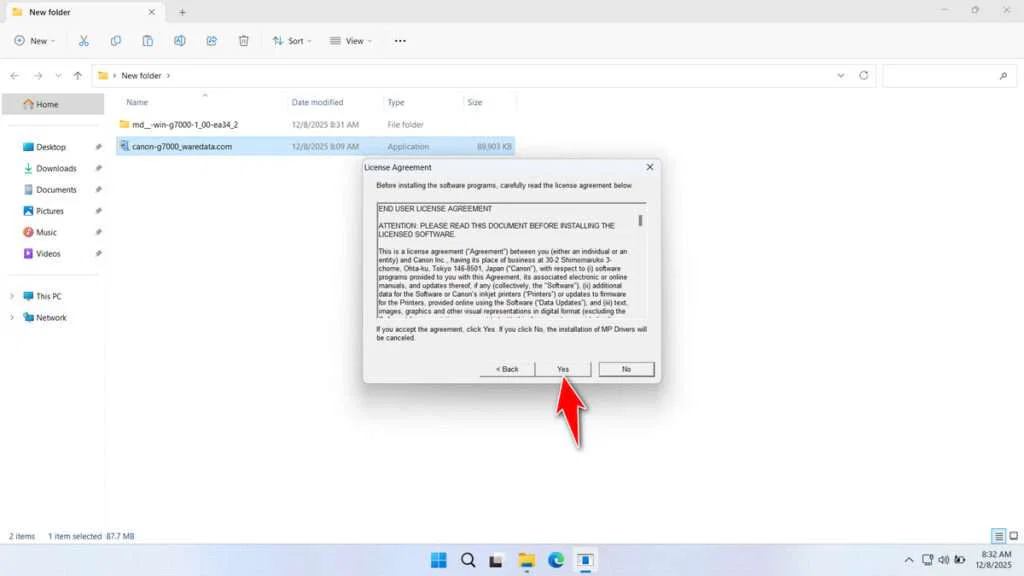
Task: Open the Share icon in the toolbar
Action: [211, 41]
